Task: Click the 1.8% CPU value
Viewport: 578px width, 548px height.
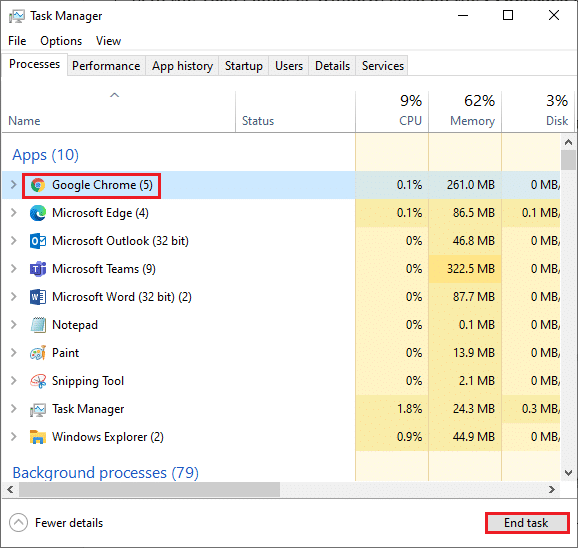Action: pos(410,409)
